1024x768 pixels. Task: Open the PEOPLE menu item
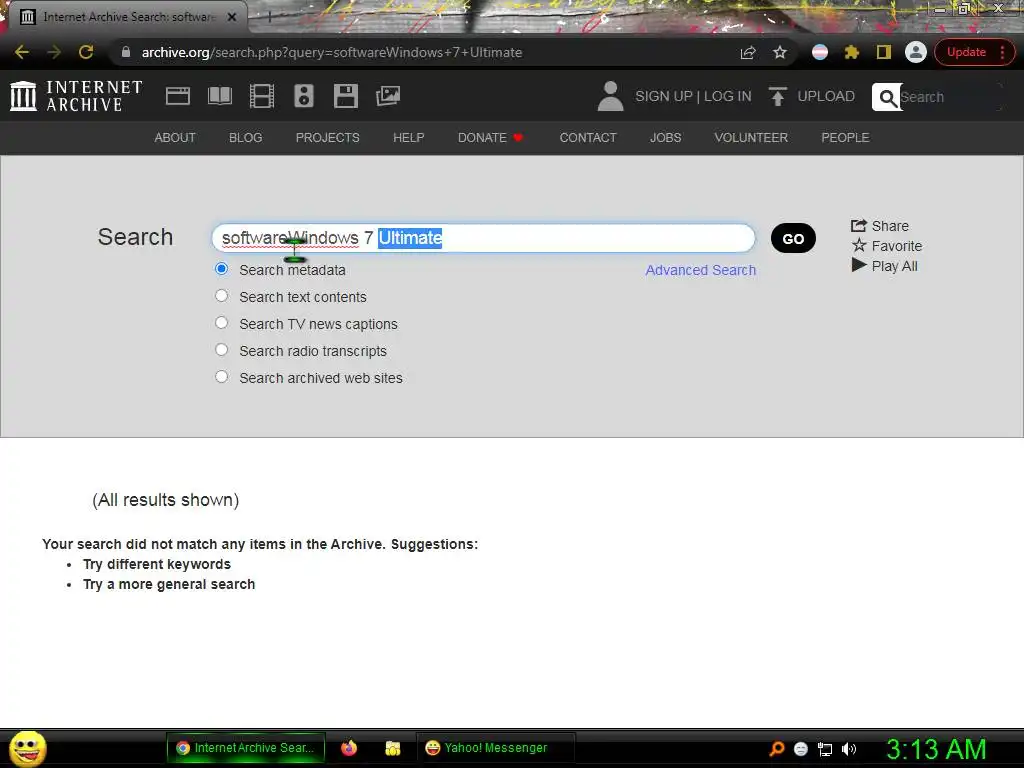coord(845,138)
